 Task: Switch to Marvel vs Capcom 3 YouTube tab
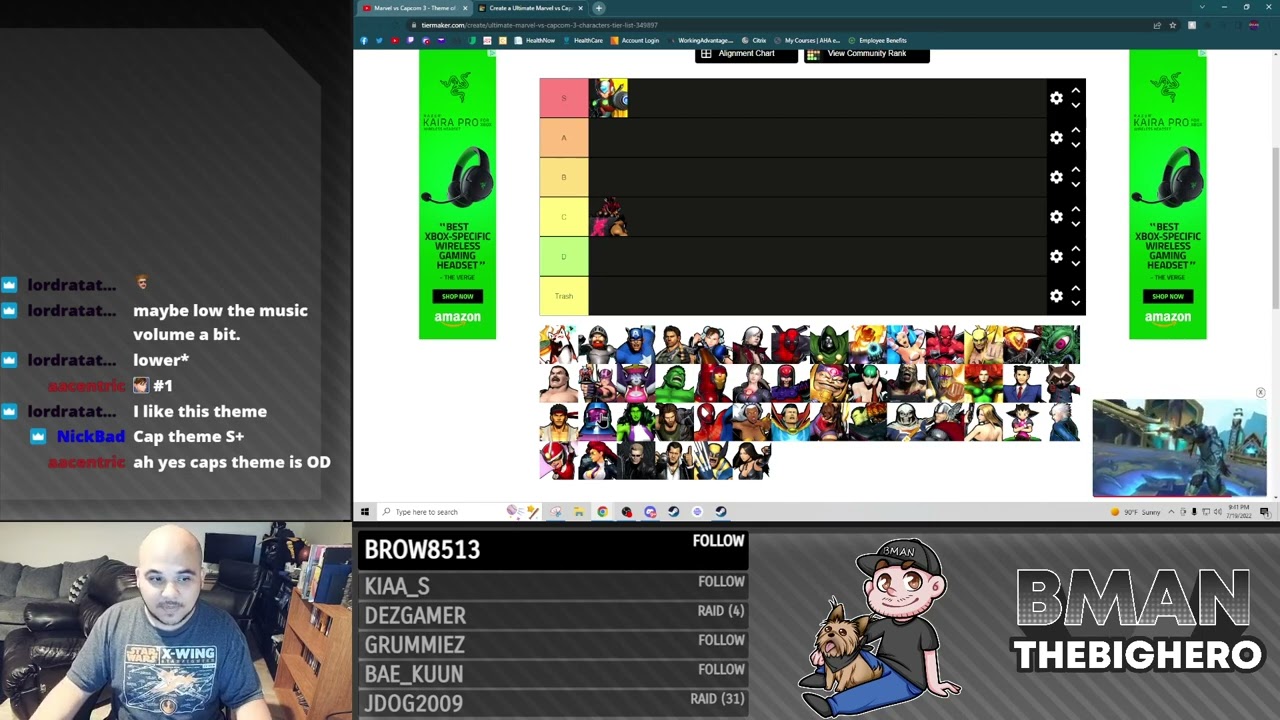point(414,8)
